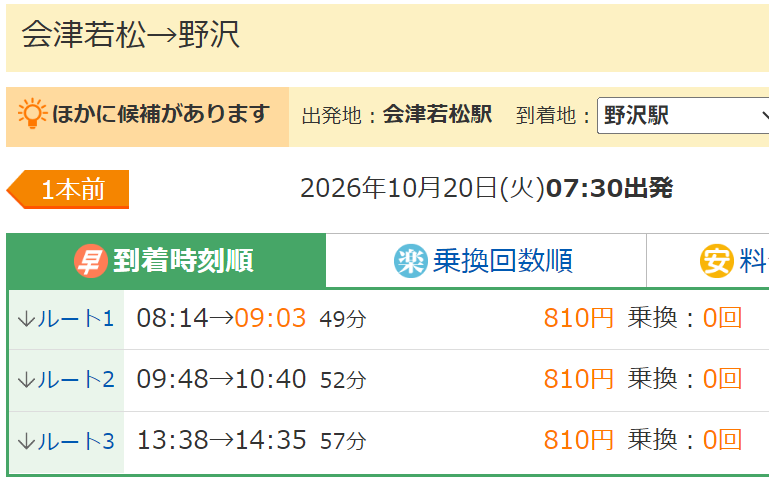Screen dimensions: 769x484
Task: Open the 到着地 野沢駅 dropdown
Action: 683,116
